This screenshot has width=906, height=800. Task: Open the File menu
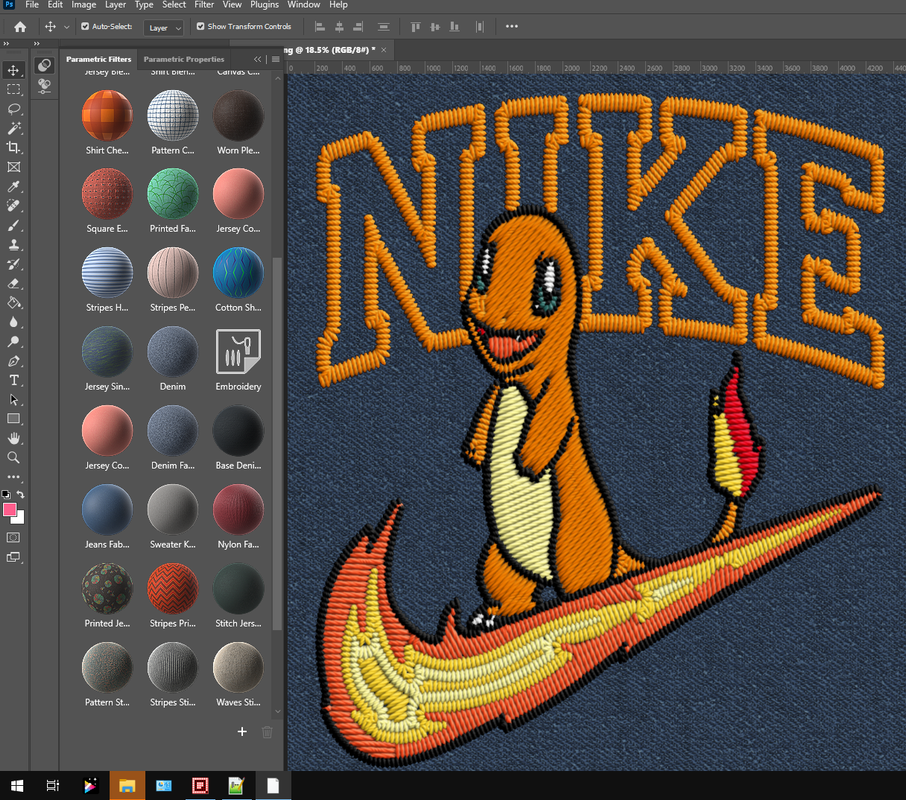32,5
